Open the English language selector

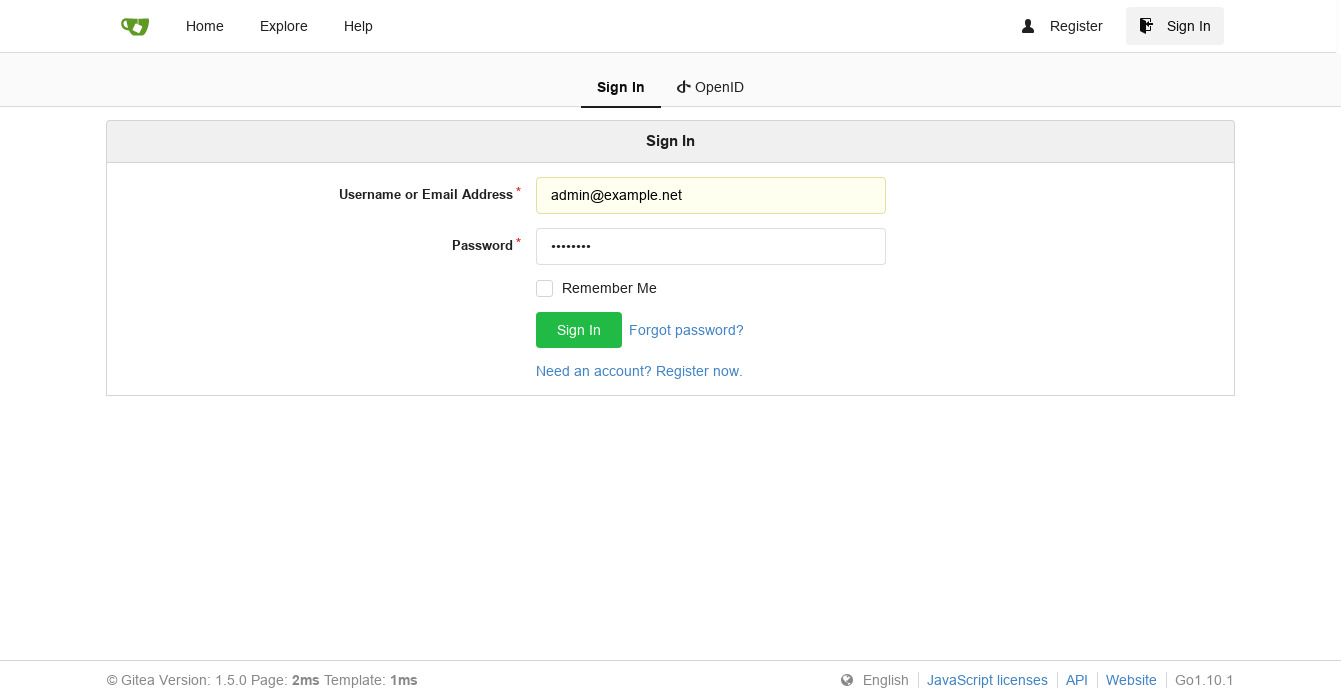coord(885,680)
